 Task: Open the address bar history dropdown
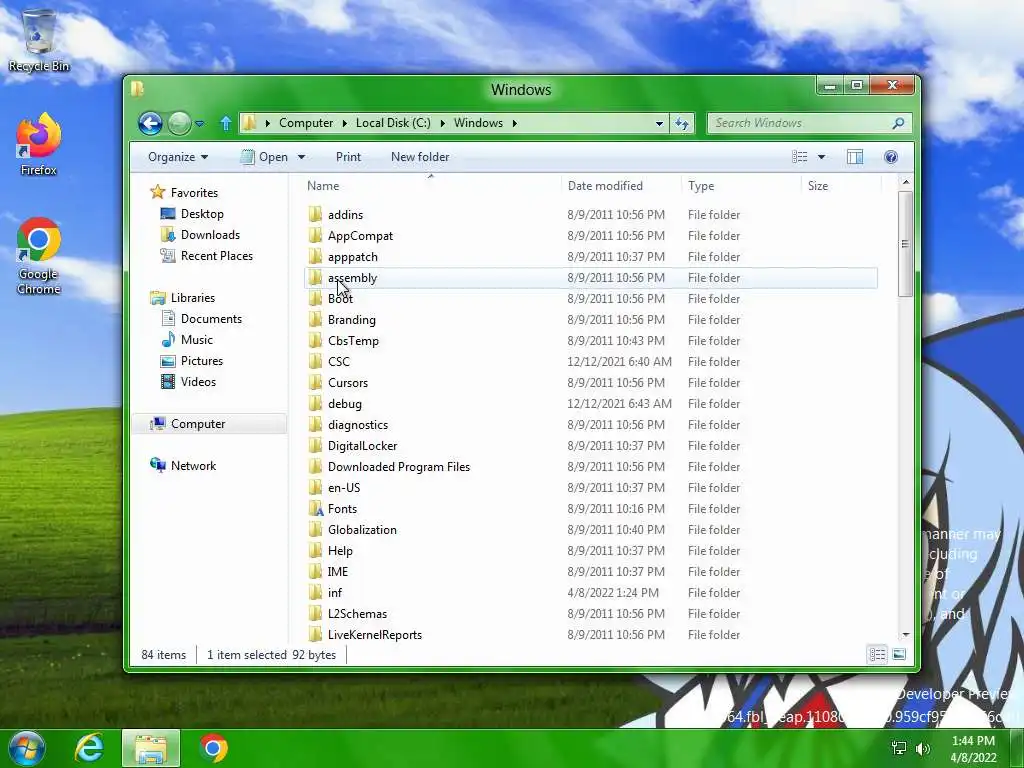[x=659, y=123]
